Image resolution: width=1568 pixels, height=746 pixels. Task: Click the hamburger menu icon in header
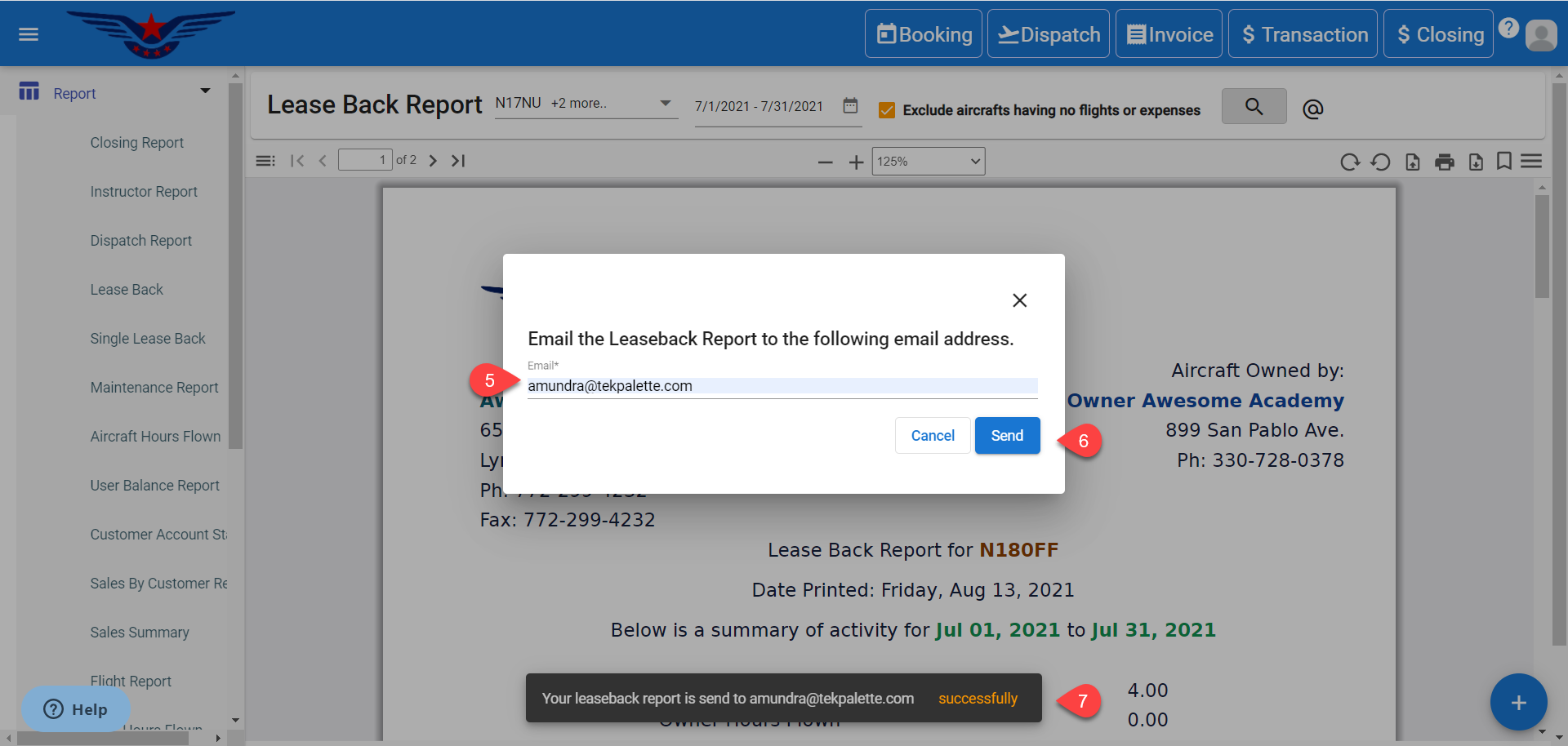(29, 34)
